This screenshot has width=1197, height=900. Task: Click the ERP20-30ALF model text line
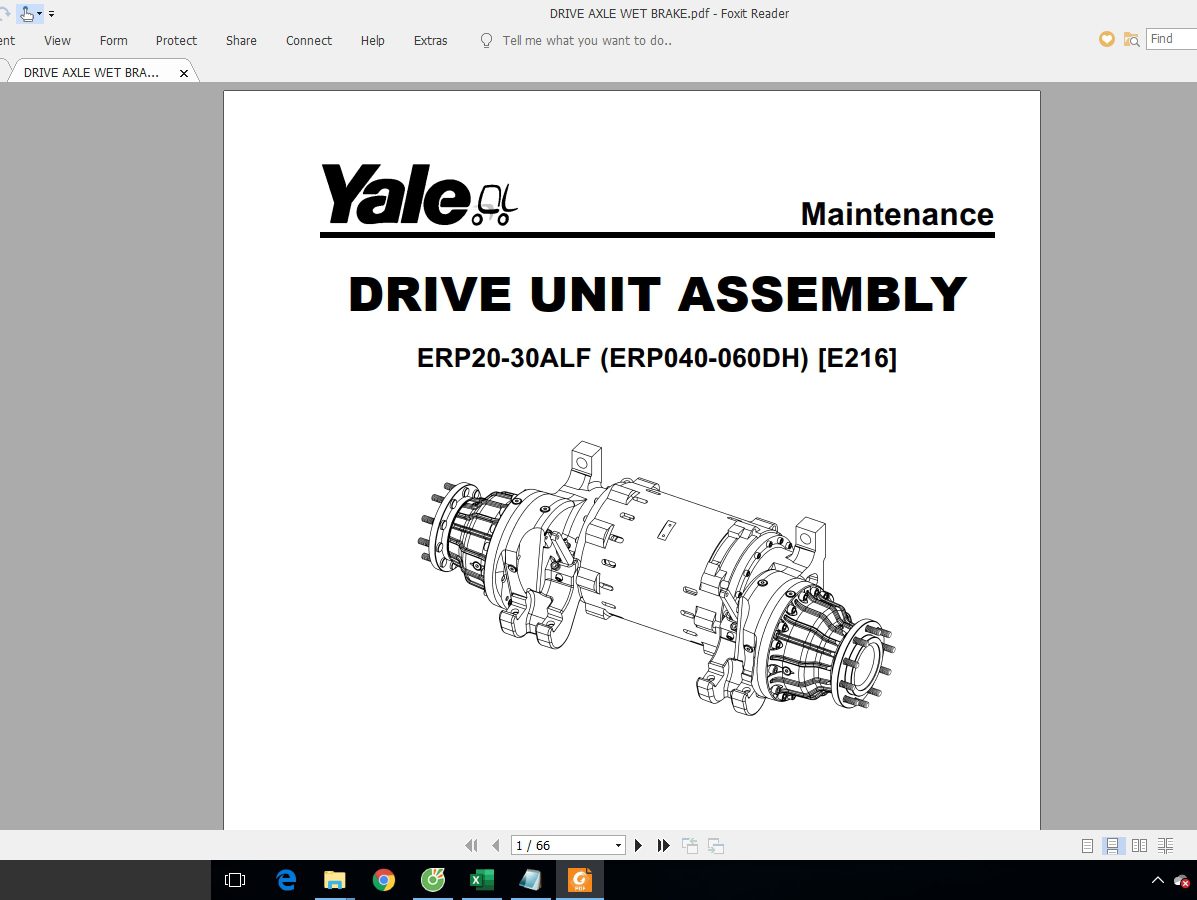[x=657, y=357]
